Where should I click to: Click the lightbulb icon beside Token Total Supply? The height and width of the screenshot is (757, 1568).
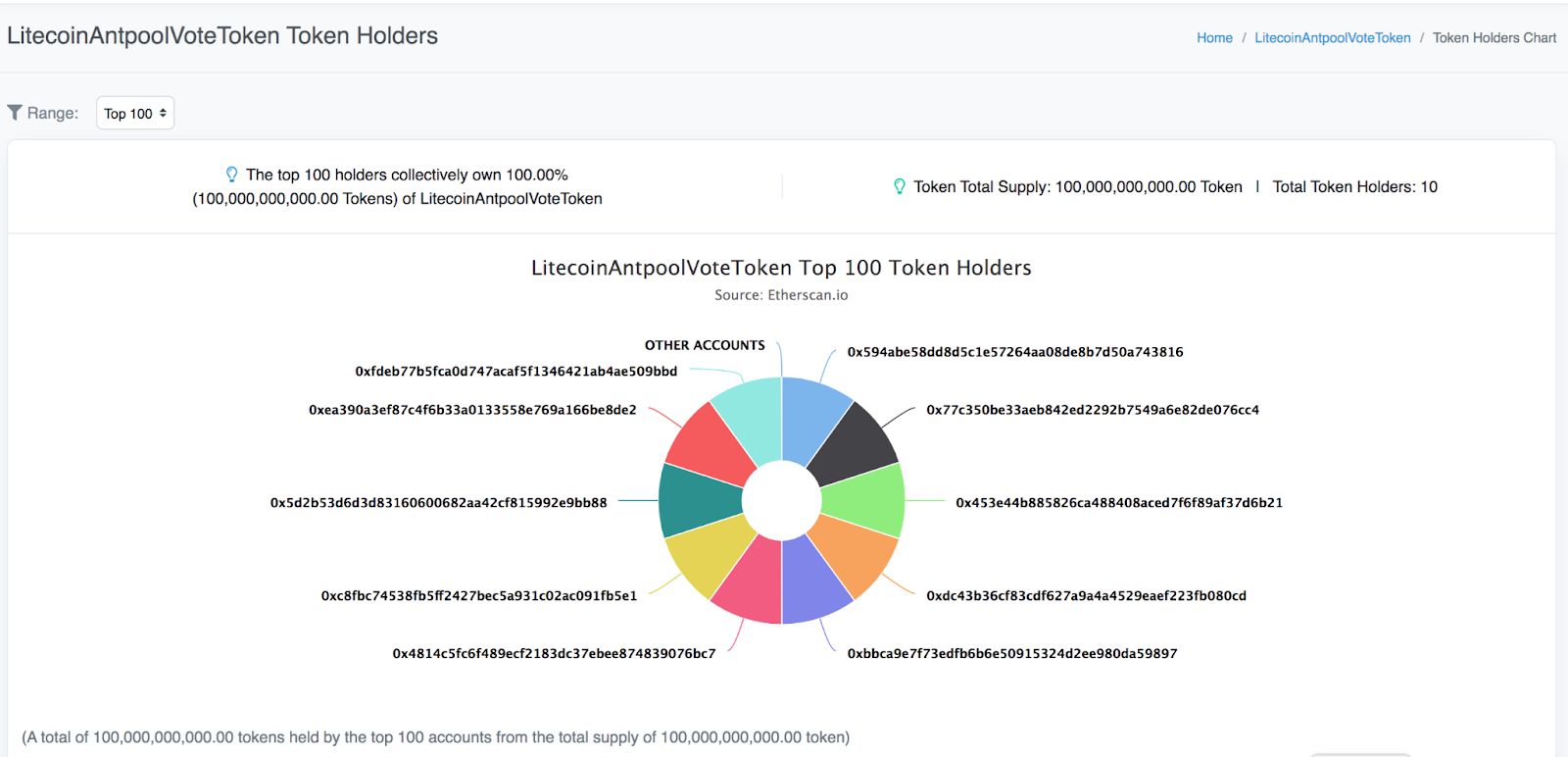900,186
